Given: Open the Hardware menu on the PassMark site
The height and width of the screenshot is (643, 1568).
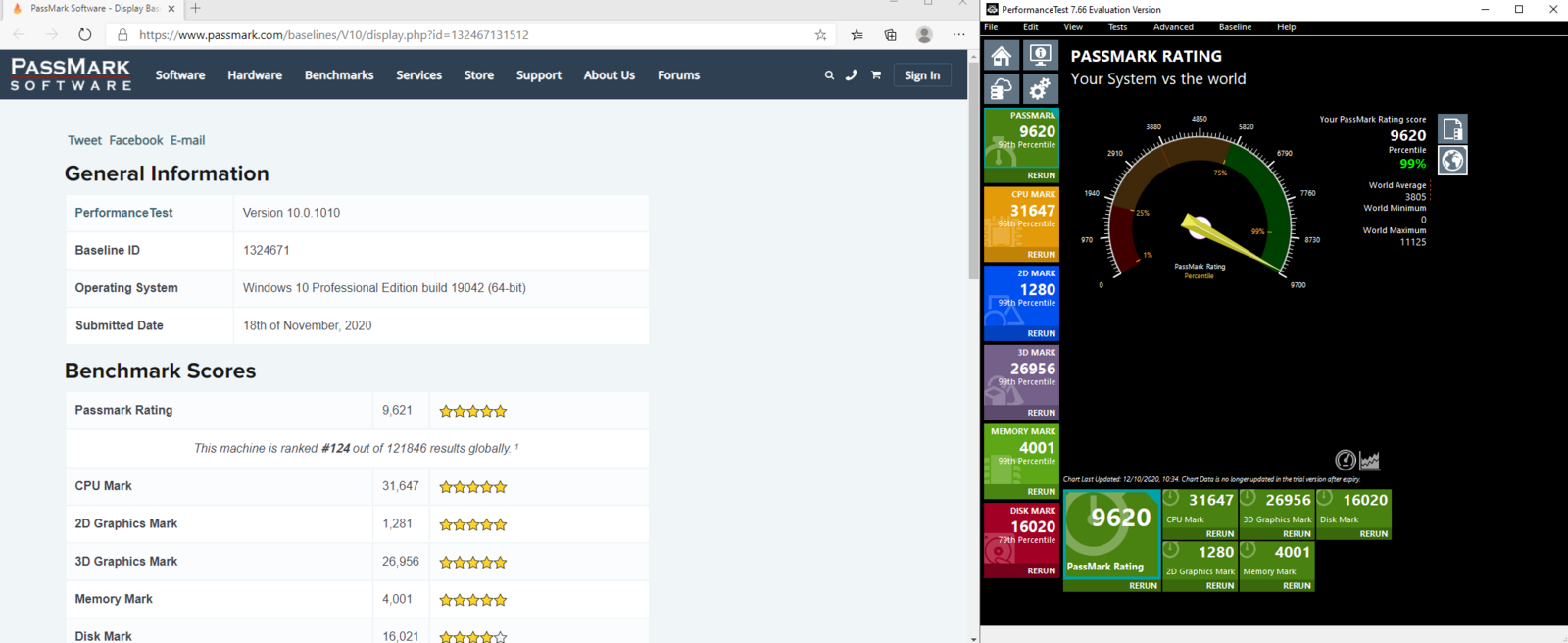Looking at the screenshot, I should click(255, 74).
